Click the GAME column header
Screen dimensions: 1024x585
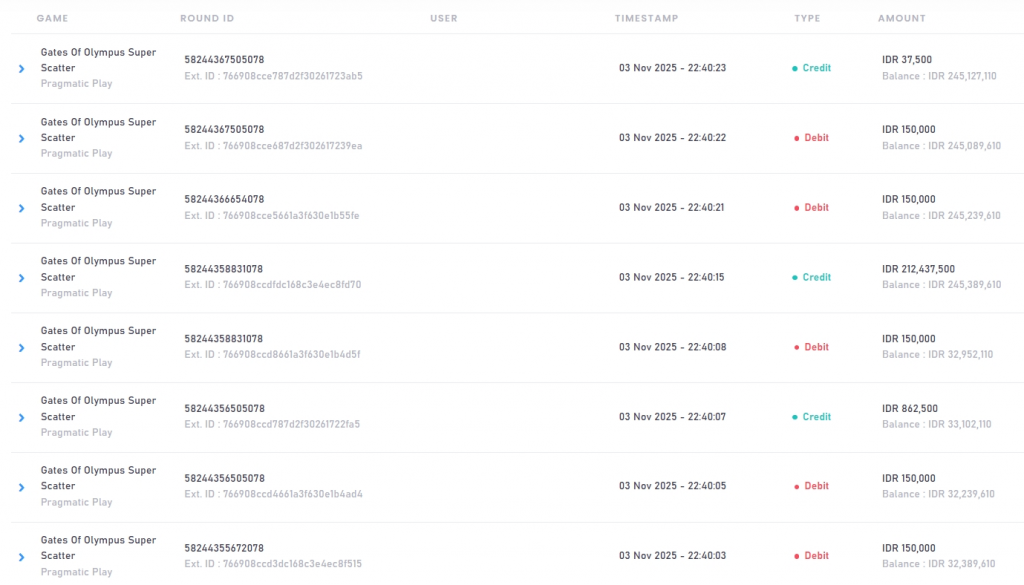52,18
